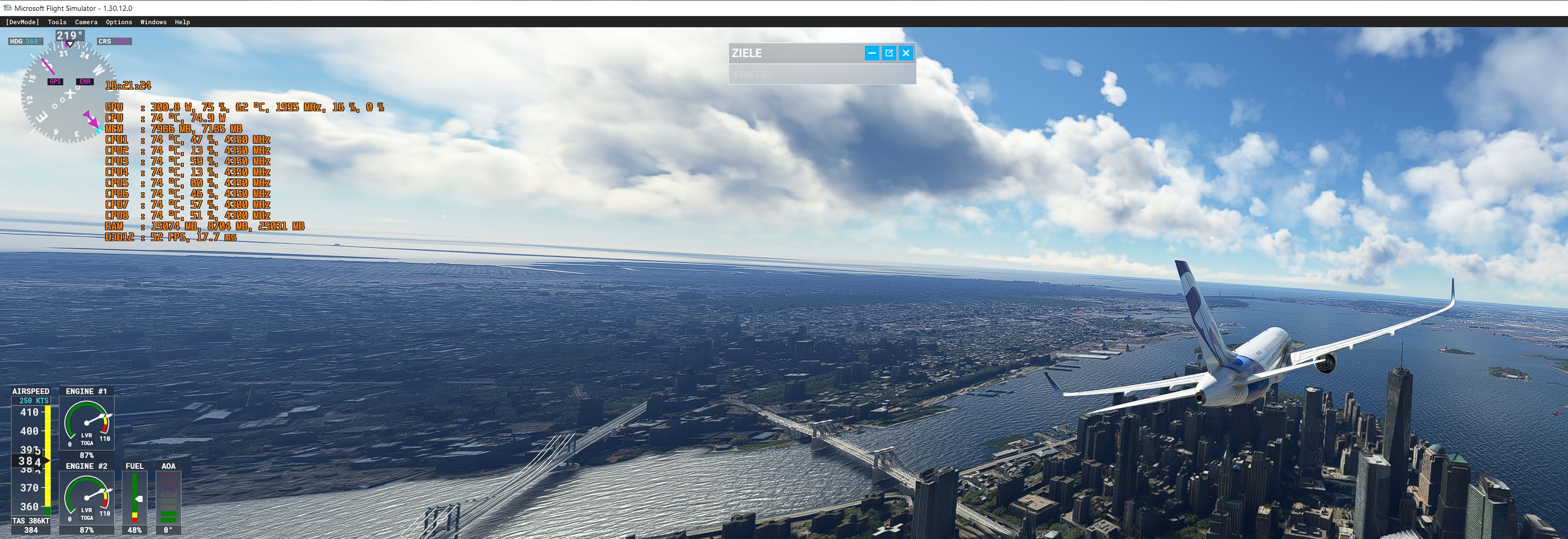Viewport: 1568px width, 539px height.
Task: Open the Tools menu
Action: coord(57,22)
